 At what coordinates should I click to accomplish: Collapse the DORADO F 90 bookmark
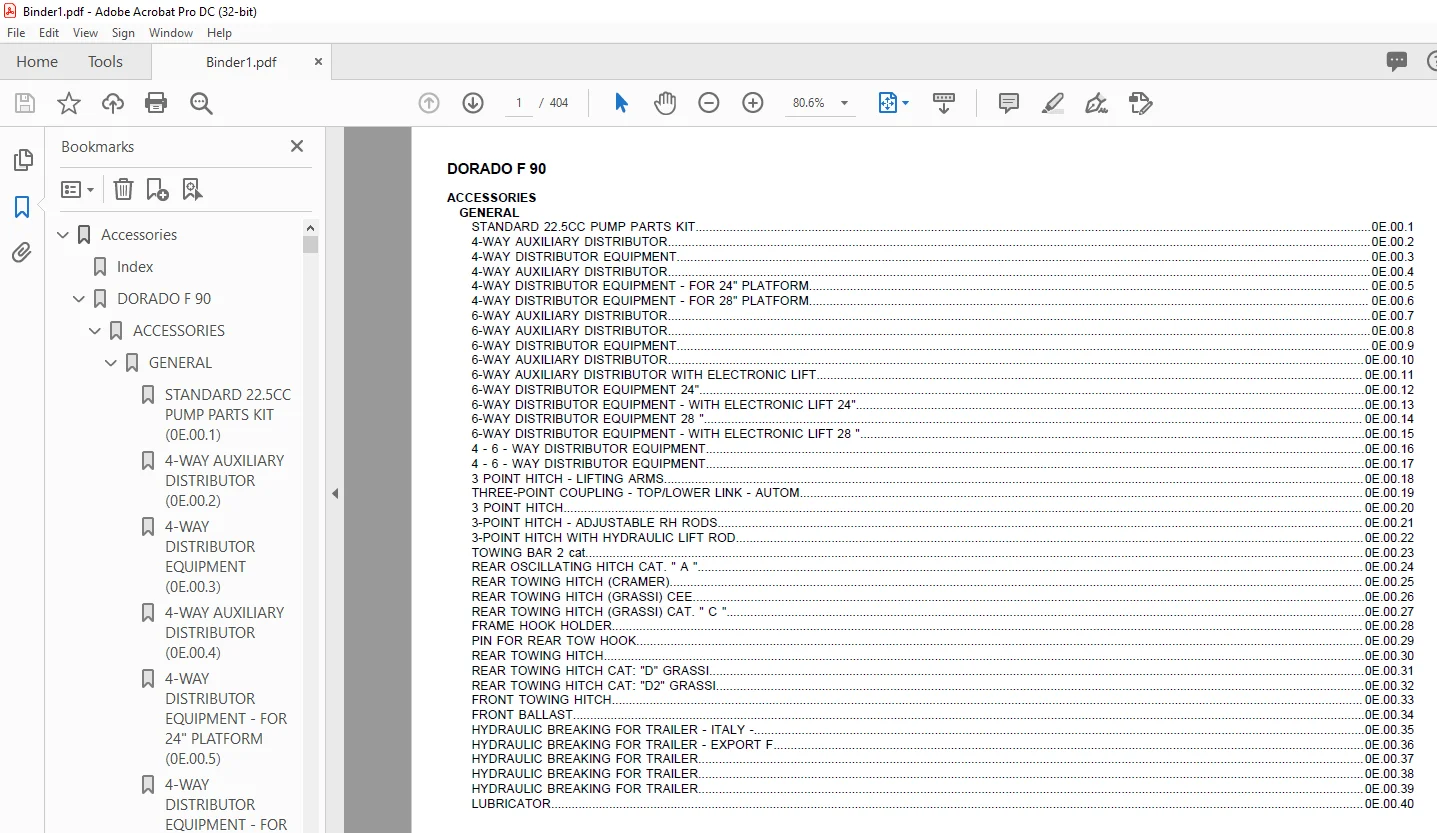point(80,299)
